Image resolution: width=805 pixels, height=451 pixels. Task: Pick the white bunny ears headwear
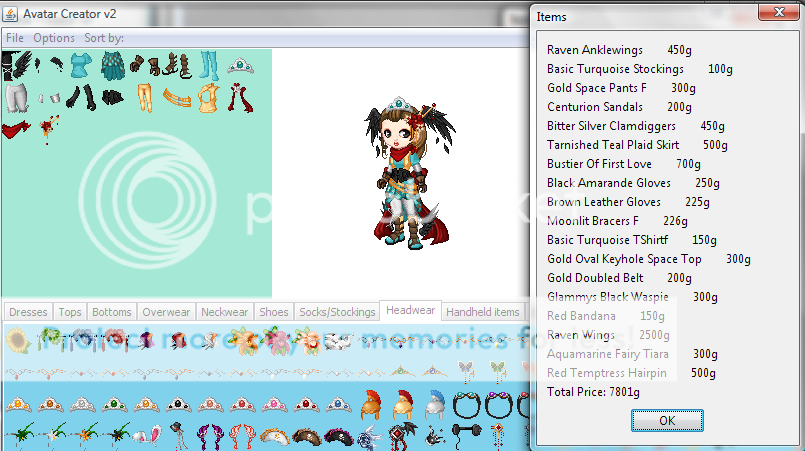(150, 434)
